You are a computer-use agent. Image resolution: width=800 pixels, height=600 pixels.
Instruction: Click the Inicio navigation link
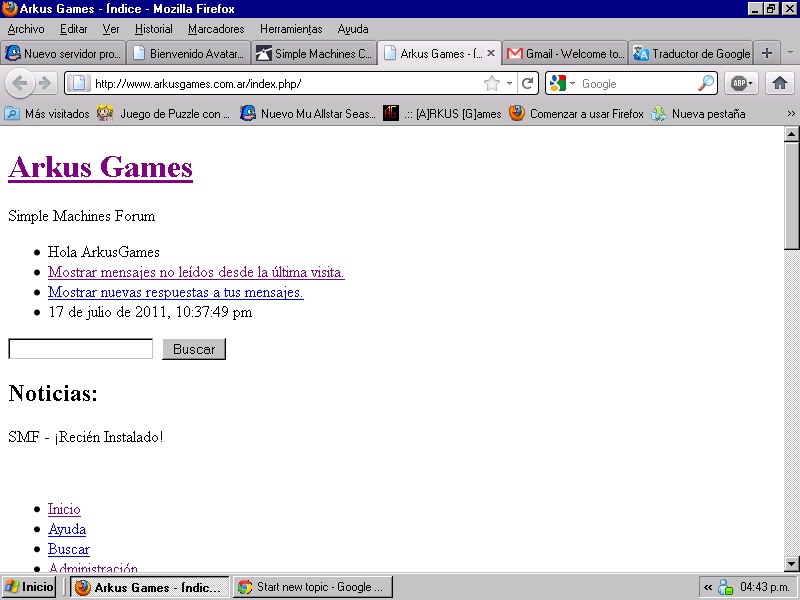64,509
